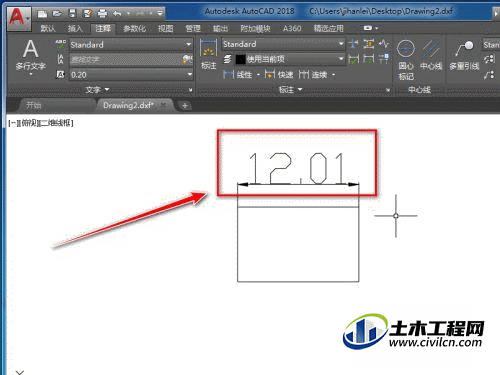Image resolution: width=500 pixels, height=375 pixels.
Task: Click the plot printer icon
Action: [102, 13]
